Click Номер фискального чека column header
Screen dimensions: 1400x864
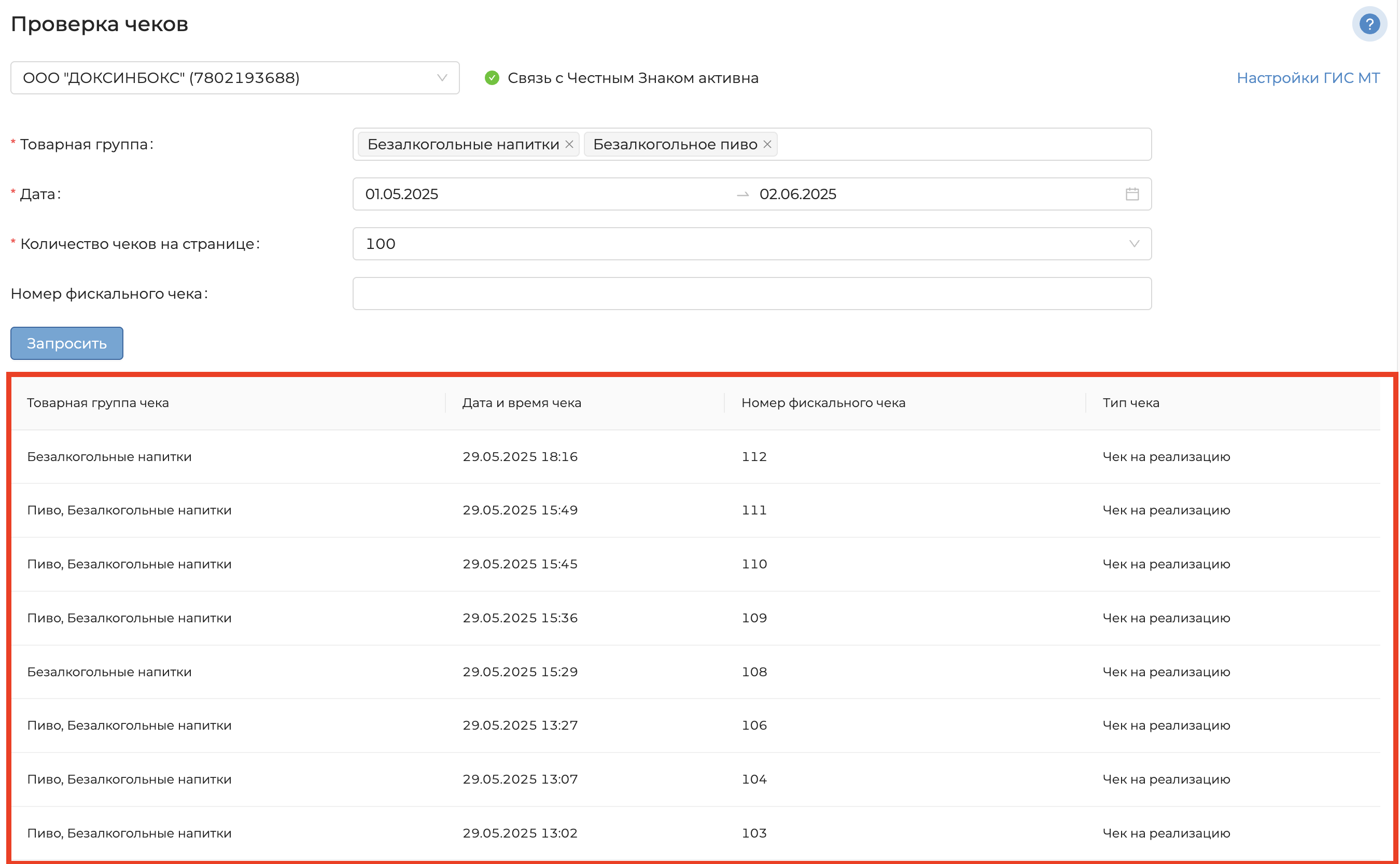pos(822,403)
